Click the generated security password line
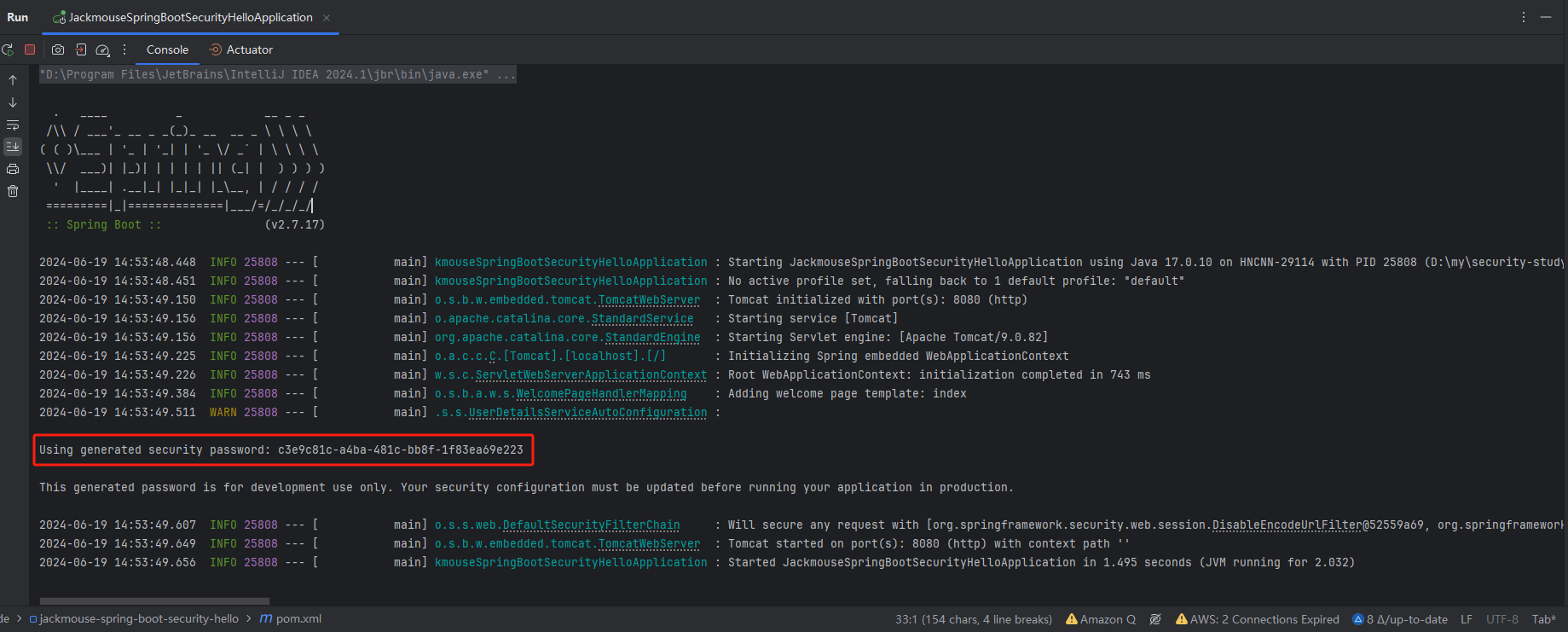 pos(281,450)
